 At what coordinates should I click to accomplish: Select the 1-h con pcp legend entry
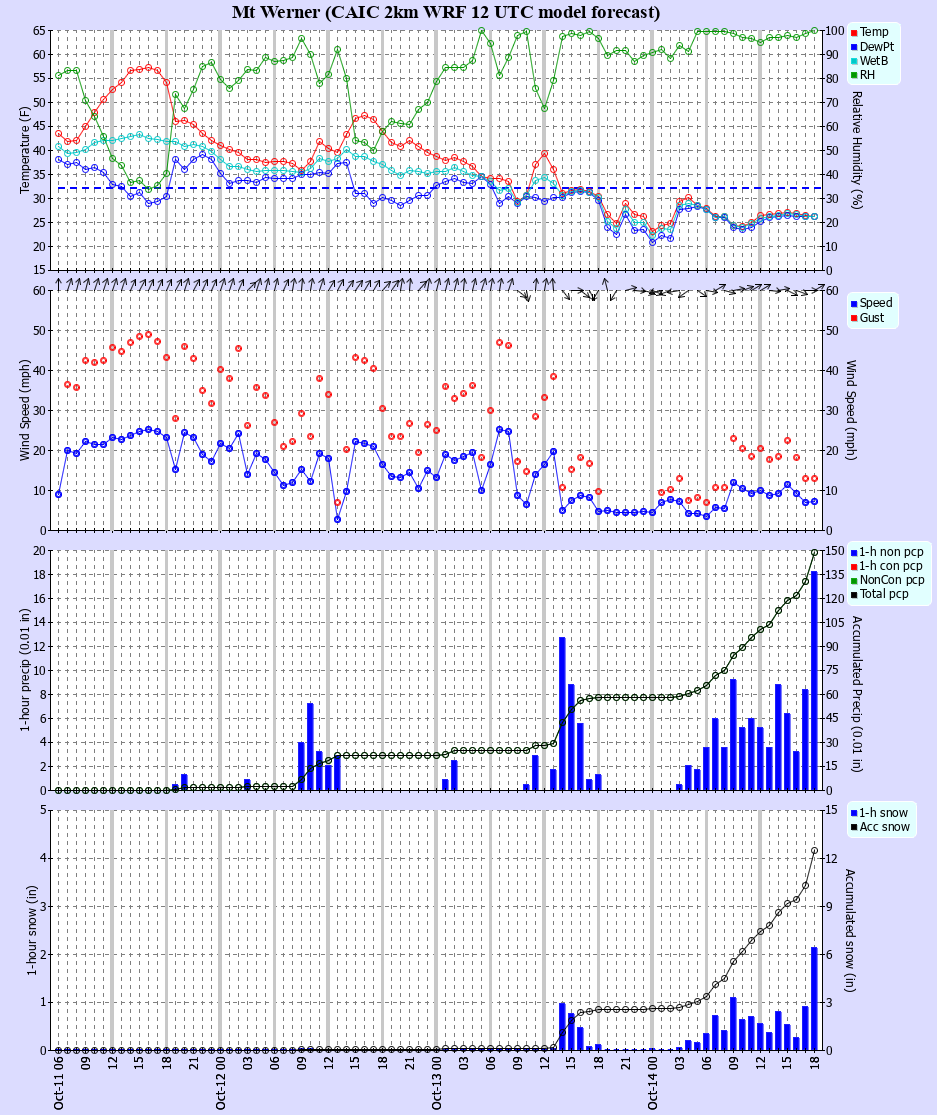887,566
